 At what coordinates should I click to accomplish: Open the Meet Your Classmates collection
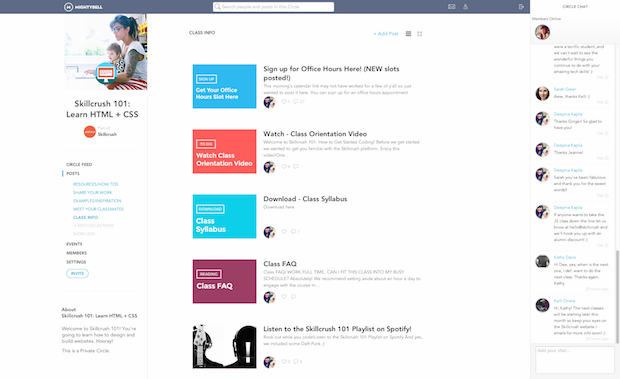(98, 209)
